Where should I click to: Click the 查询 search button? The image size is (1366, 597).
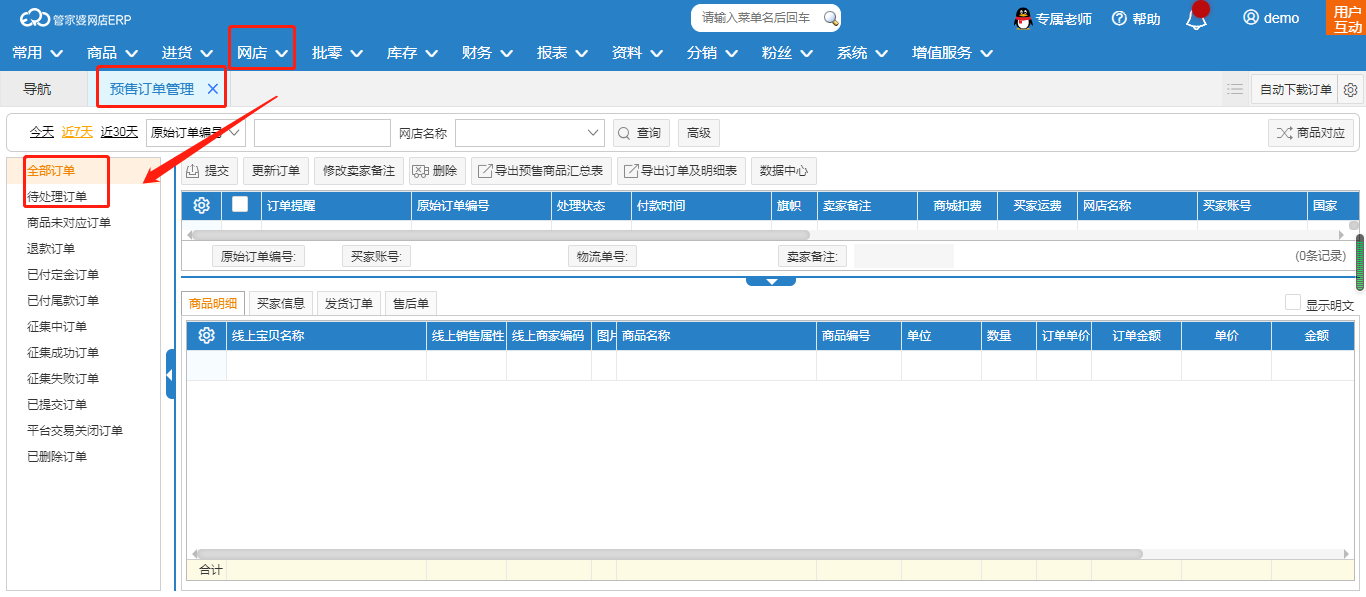(640, 132)
